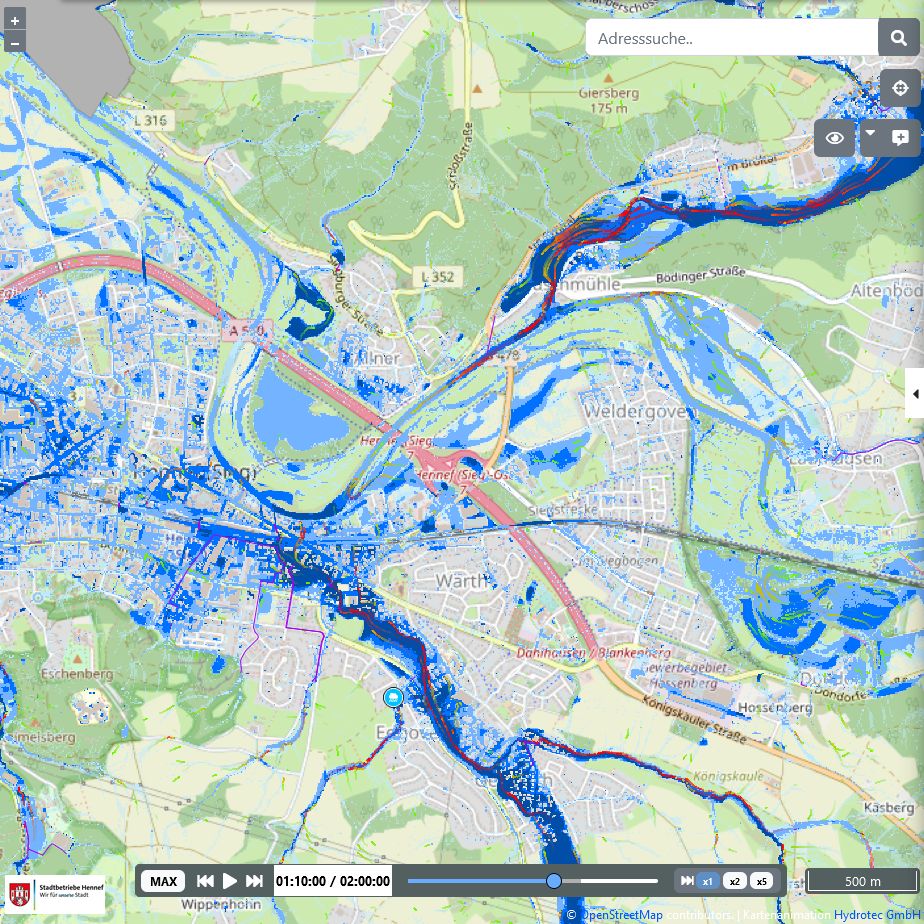924x924 pixels.
Task: Skip to animation end
Action: click(255, 881)
